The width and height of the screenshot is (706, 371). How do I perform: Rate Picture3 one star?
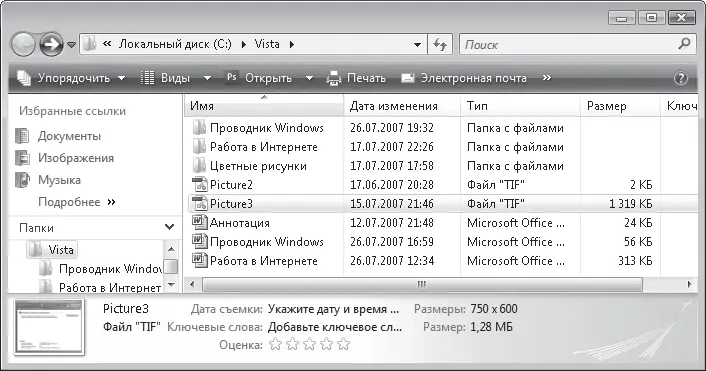pyautogui.click(x=275, y=344)
